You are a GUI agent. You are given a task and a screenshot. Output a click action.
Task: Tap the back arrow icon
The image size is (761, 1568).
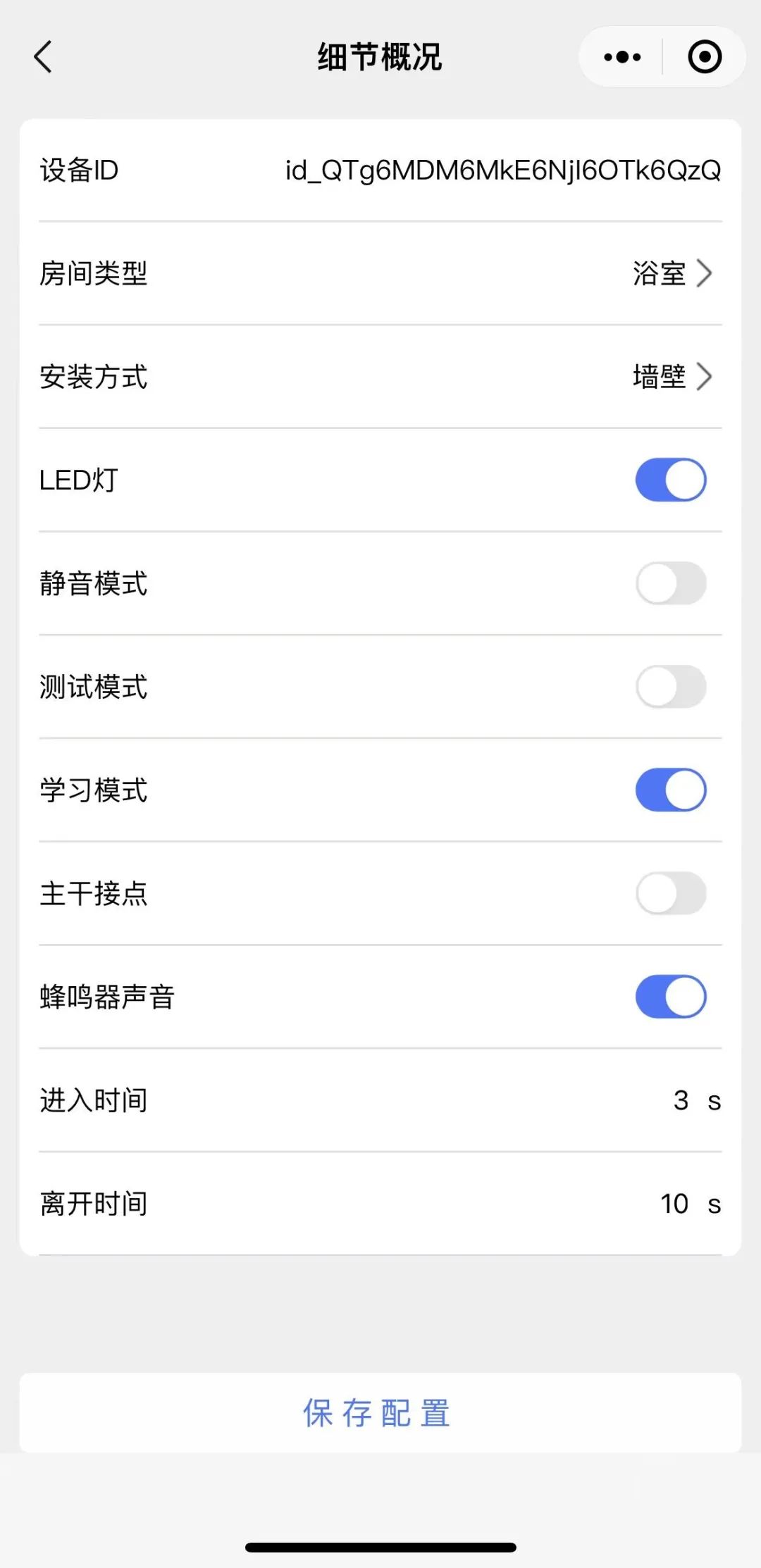point(44,57)
